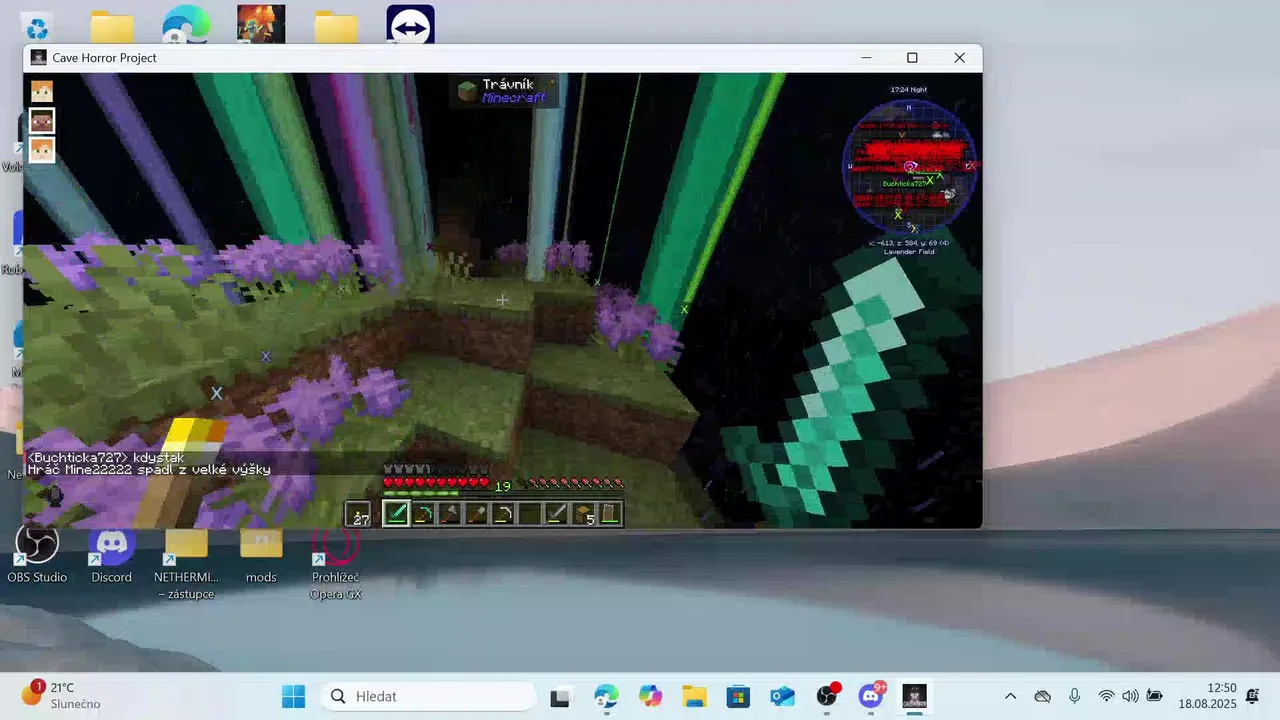Open the weather widget showing 21°C Slunečno
This screenshot has height=720, width=1280.
tap(62, 695)
